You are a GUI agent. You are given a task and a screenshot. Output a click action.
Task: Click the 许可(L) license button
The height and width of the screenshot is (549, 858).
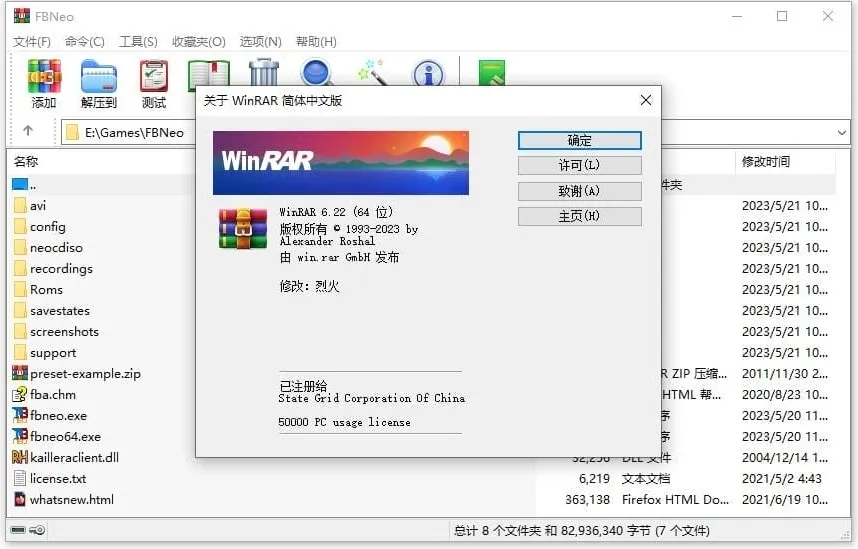click(579, 165)
